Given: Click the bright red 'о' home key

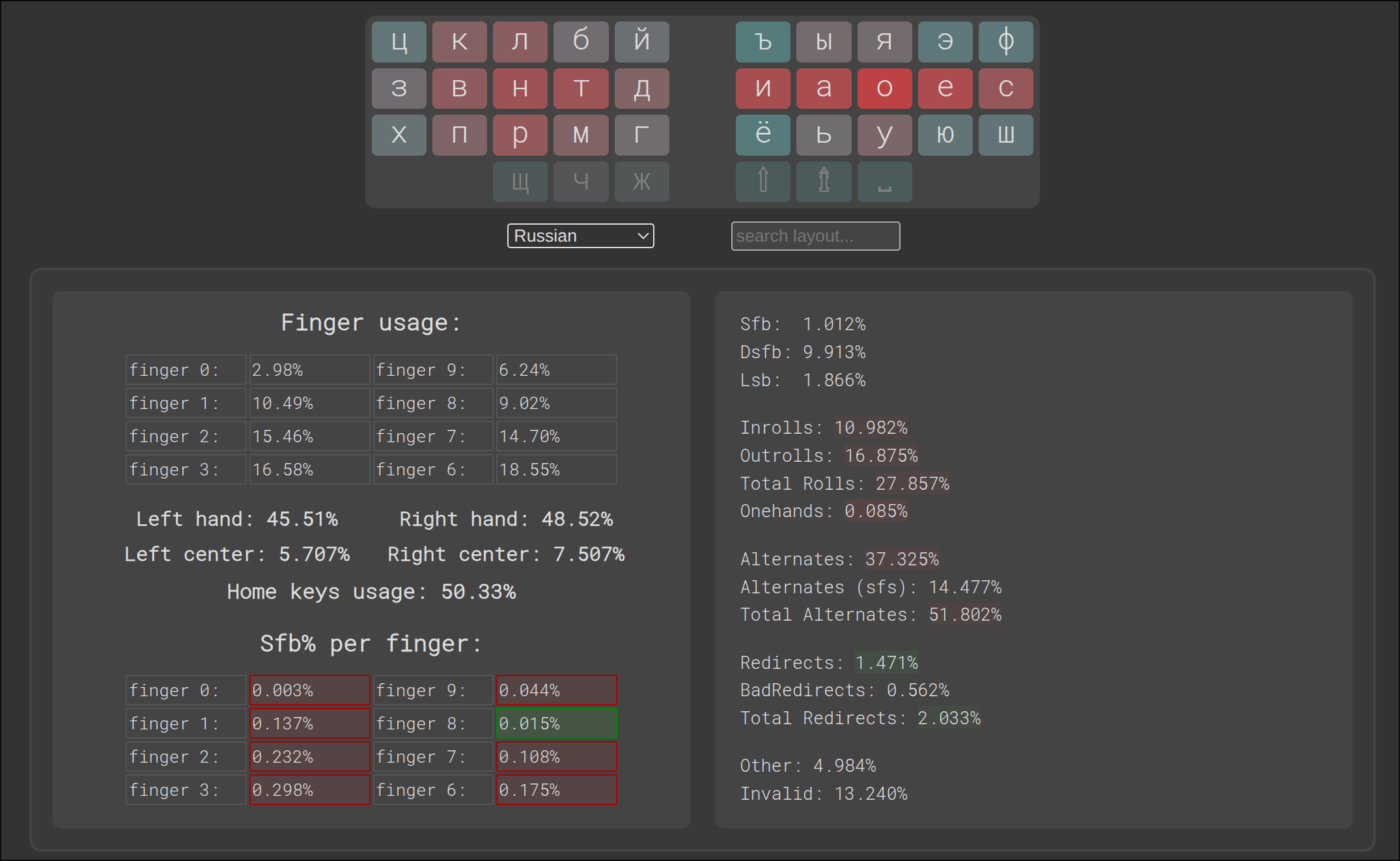Looking at the screenshot, I should point(884,88).
